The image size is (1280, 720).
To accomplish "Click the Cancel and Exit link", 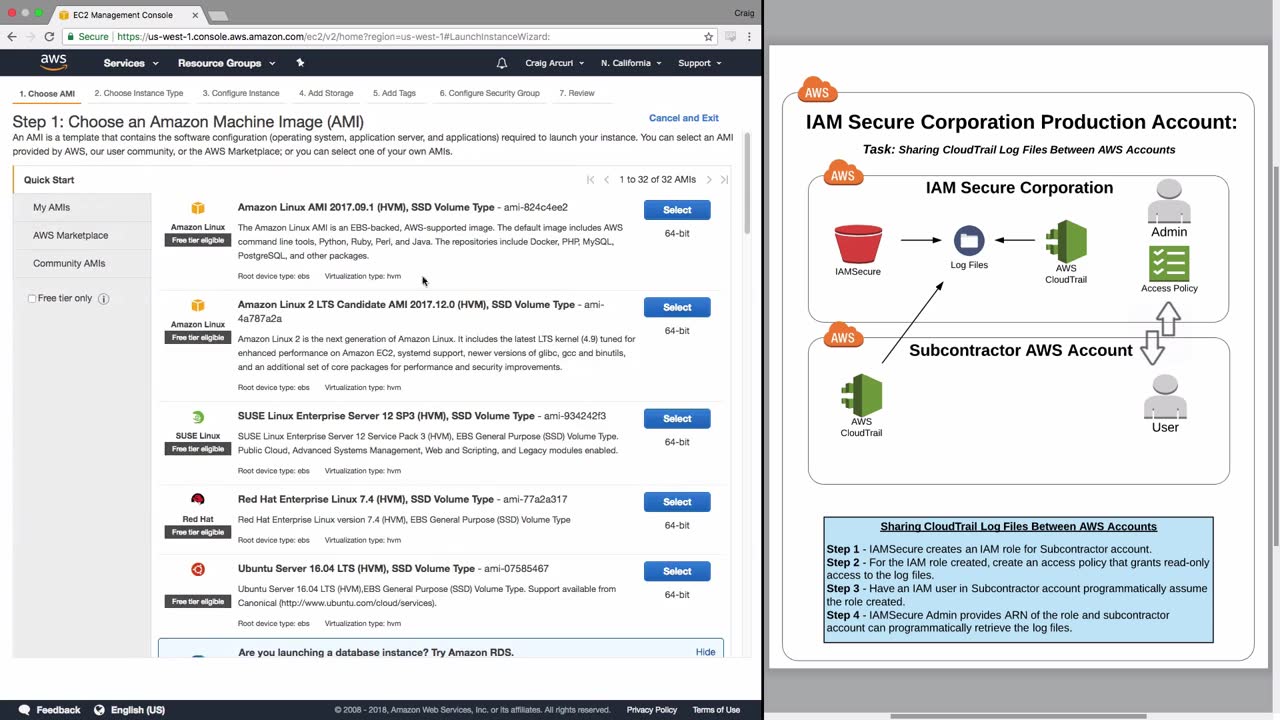I will pos(684,118).
